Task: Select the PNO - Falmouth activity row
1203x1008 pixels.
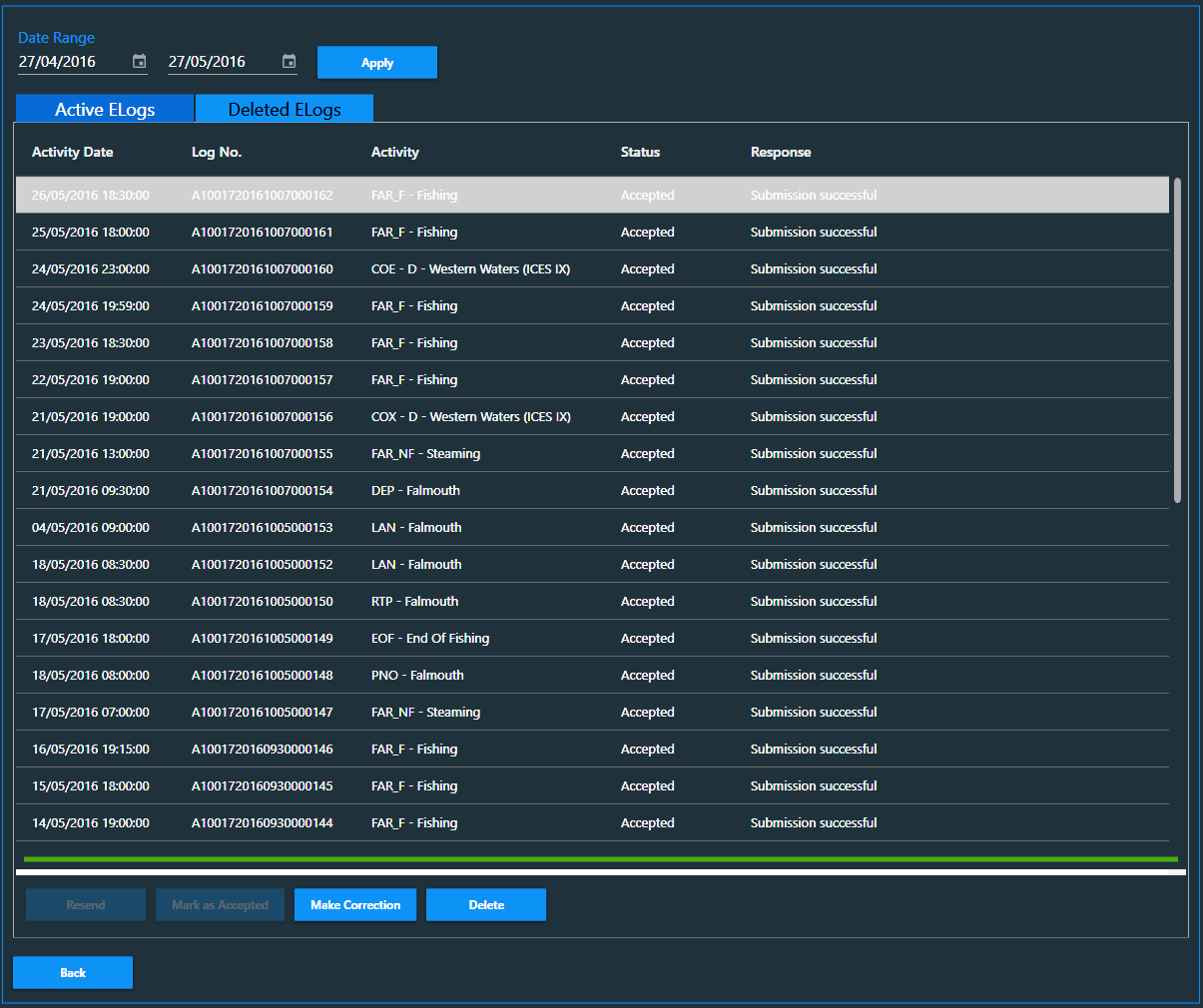Action: (592, 676)
